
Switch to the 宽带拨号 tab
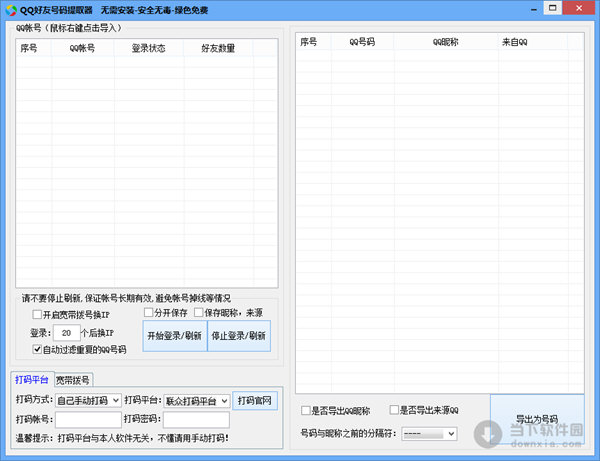tap(73, 380)
